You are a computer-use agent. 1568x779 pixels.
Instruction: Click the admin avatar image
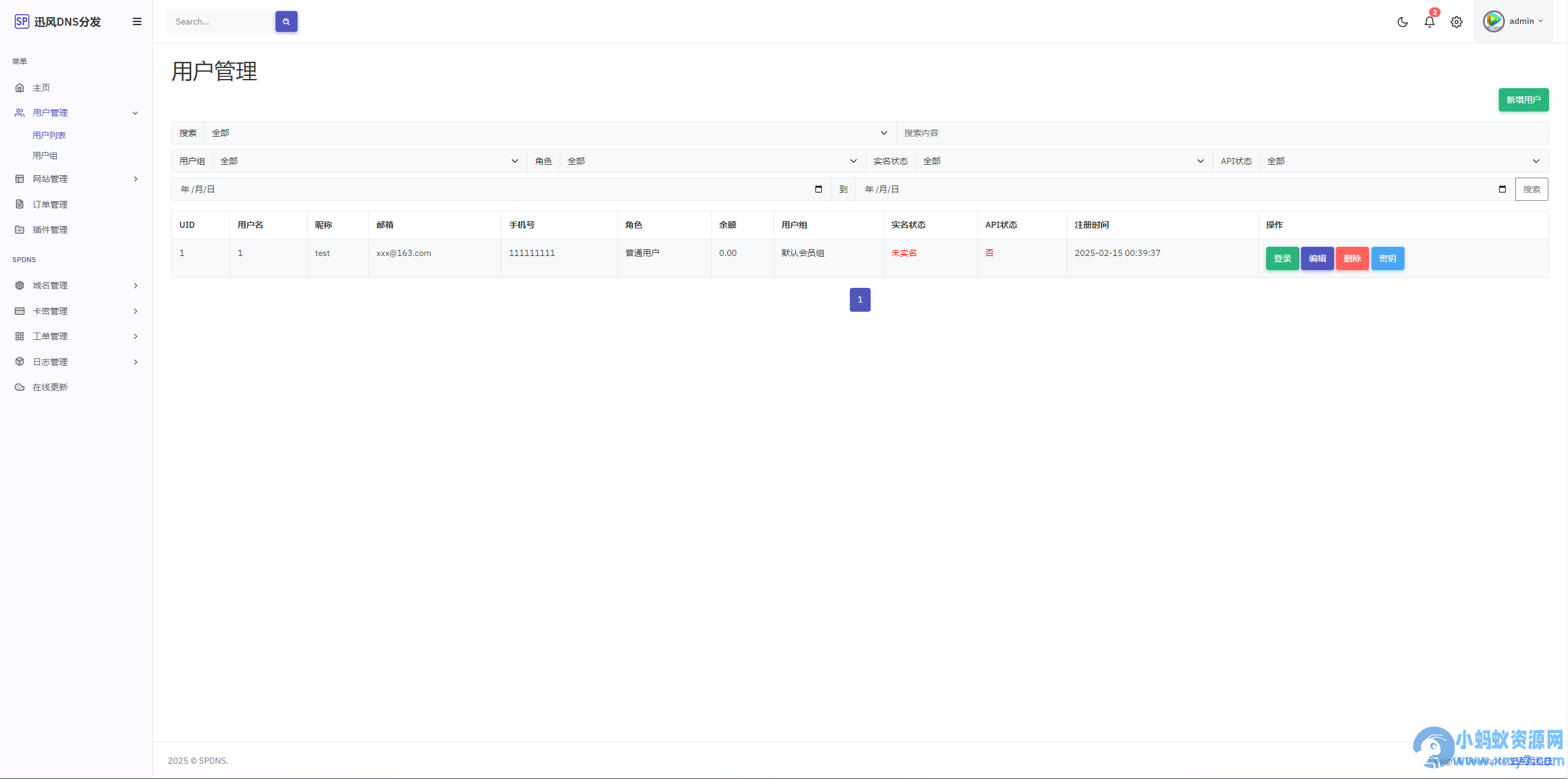[x=1493, y=21]
